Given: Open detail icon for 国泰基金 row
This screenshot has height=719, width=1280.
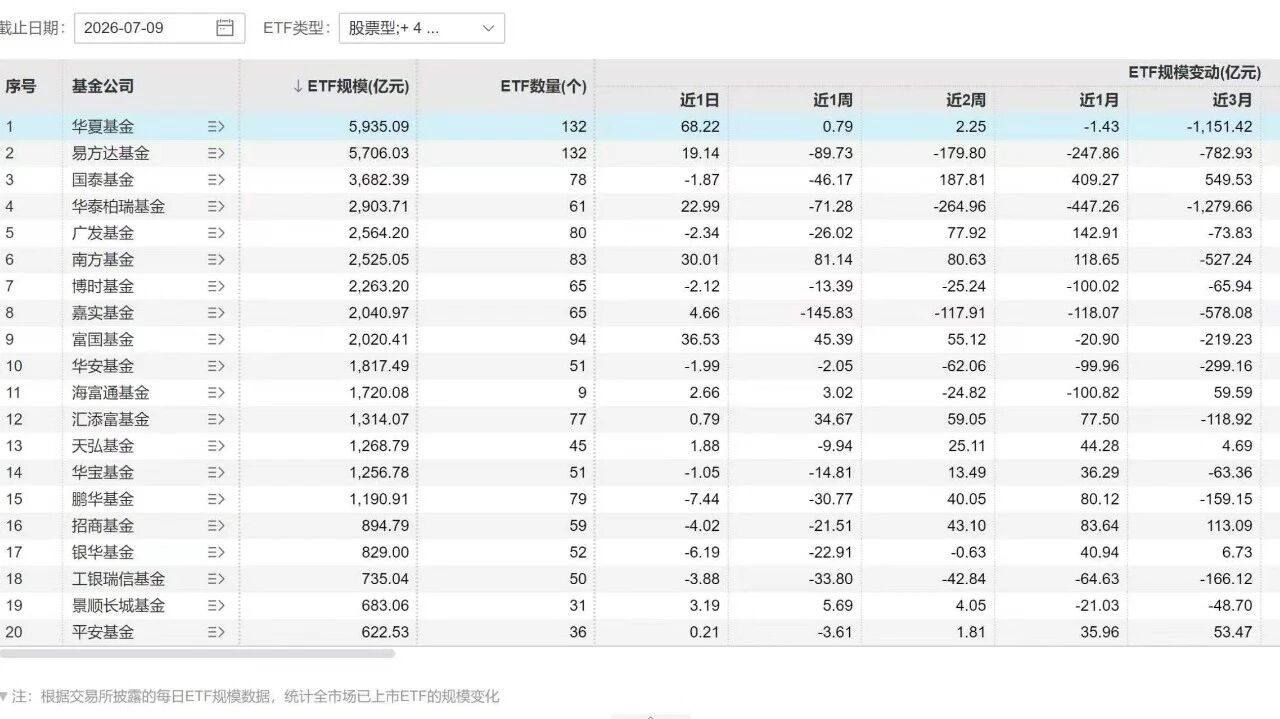Looking at the screenshot, I should pyautogui.click(x=216, y=180).
